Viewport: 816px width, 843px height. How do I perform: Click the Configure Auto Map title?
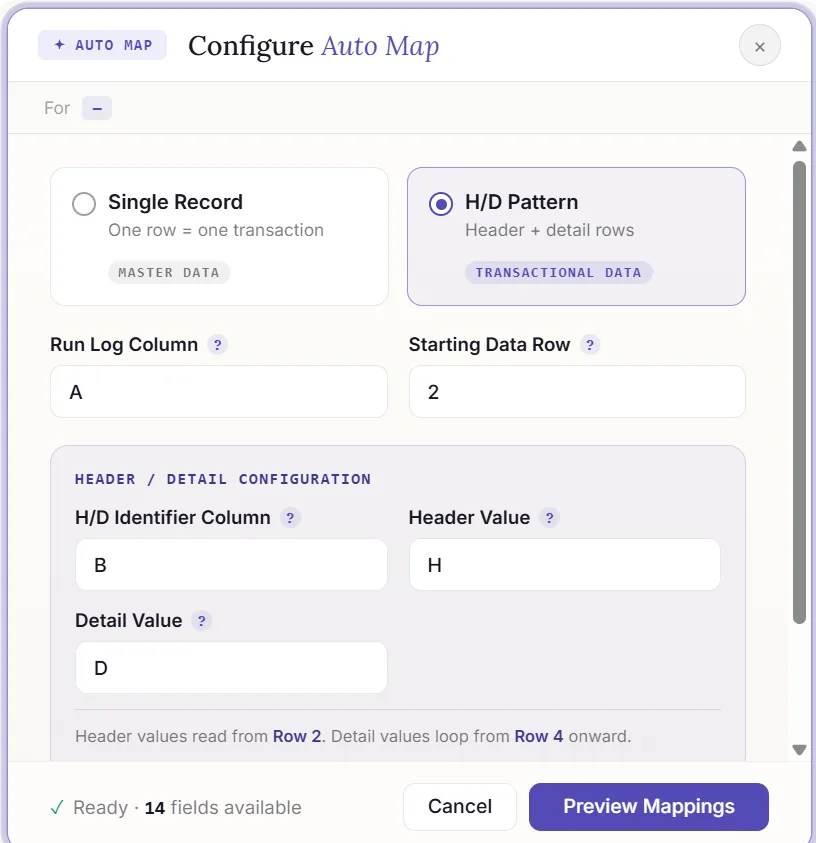click(x=313, y=46)
